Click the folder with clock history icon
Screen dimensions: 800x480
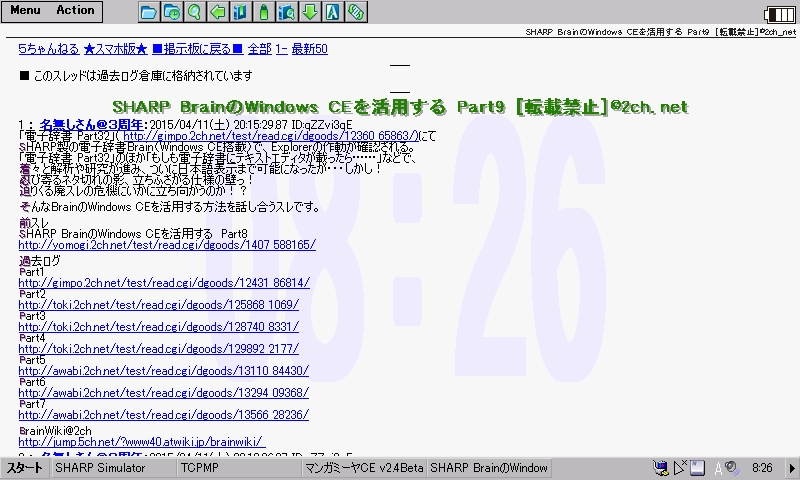172,12
